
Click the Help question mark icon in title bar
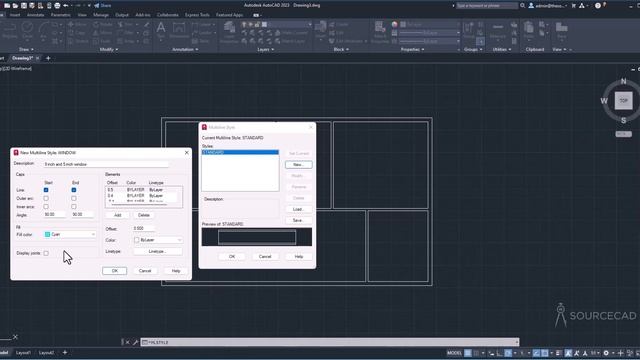(x=598, y=6)
